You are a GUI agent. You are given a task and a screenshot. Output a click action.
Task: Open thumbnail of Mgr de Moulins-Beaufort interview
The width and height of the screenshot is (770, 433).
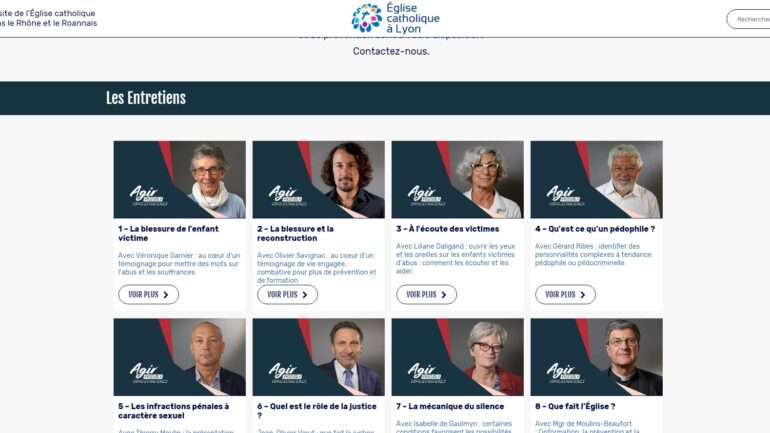(597, 357)
